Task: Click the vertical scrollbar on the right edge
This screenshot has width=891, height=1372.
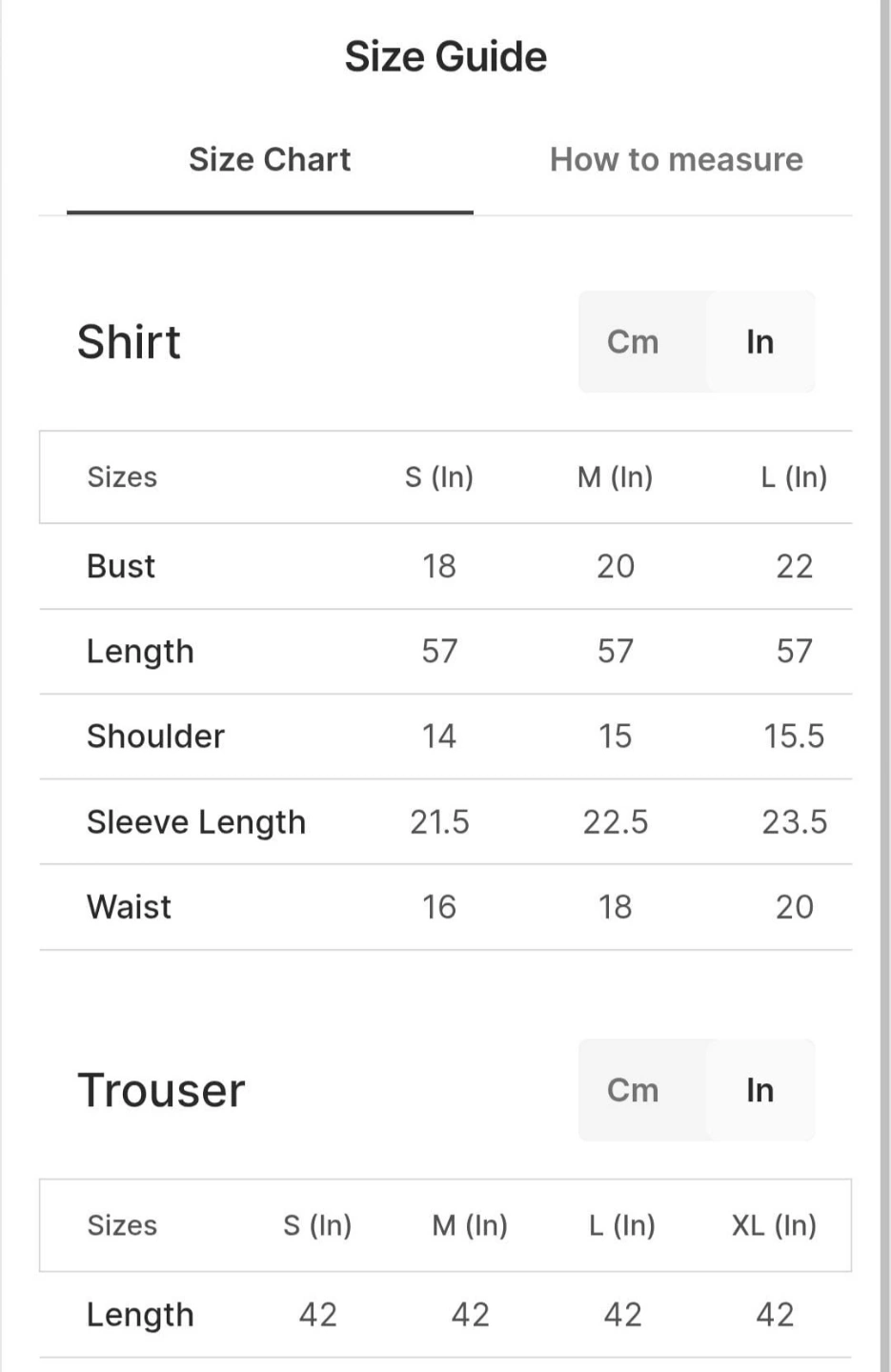Action: pos(885,686)
